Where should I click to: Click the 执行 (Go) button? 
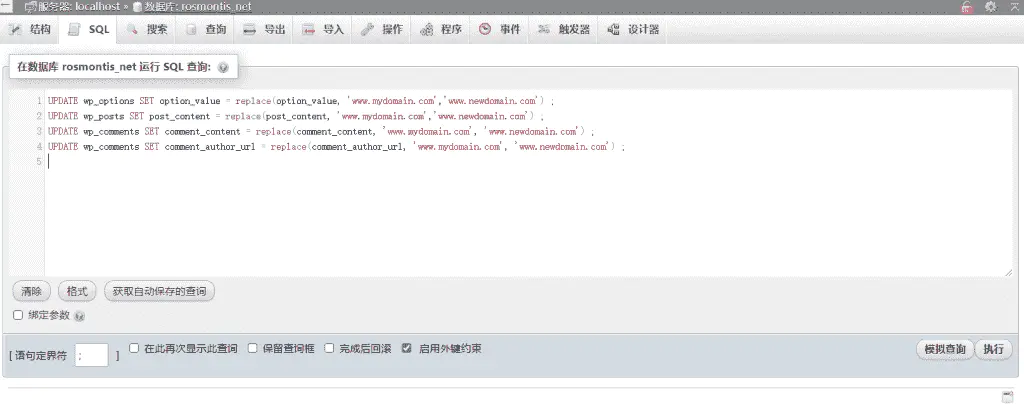[993, 349]
